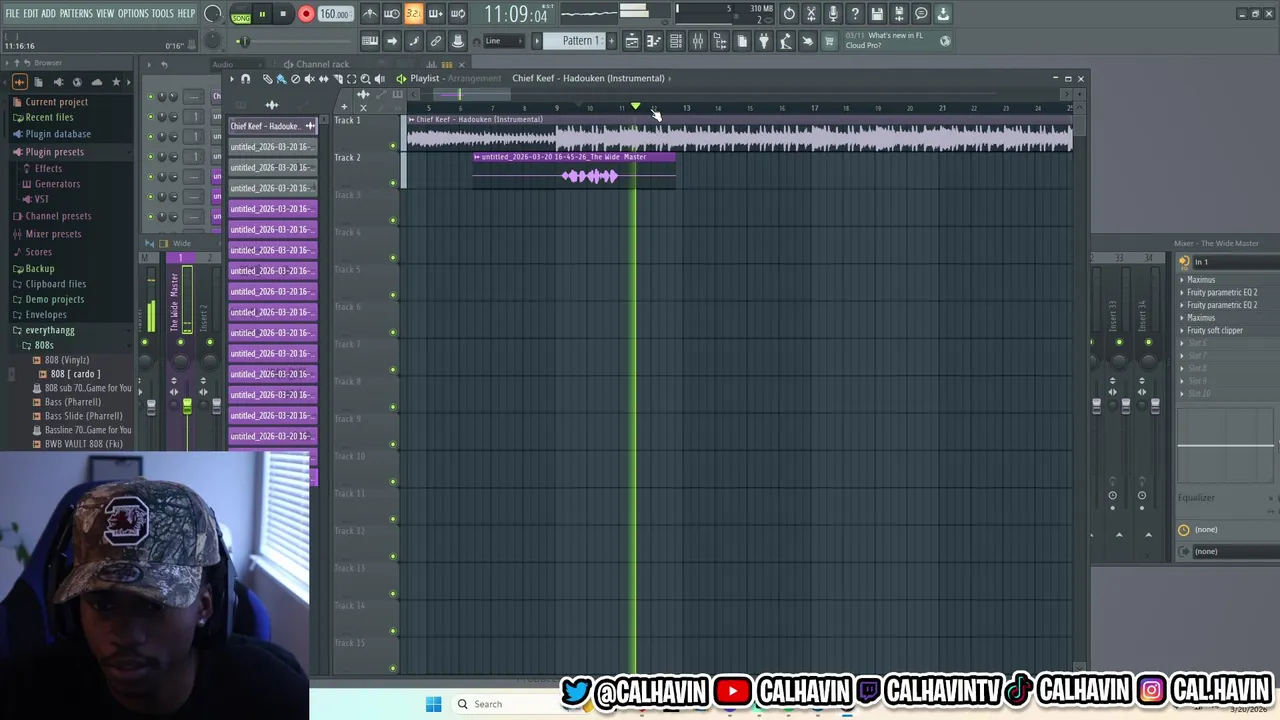Mute Track 2 with its green light
Viewport: 1280px width, 720px height.
(x=393, y=183)
